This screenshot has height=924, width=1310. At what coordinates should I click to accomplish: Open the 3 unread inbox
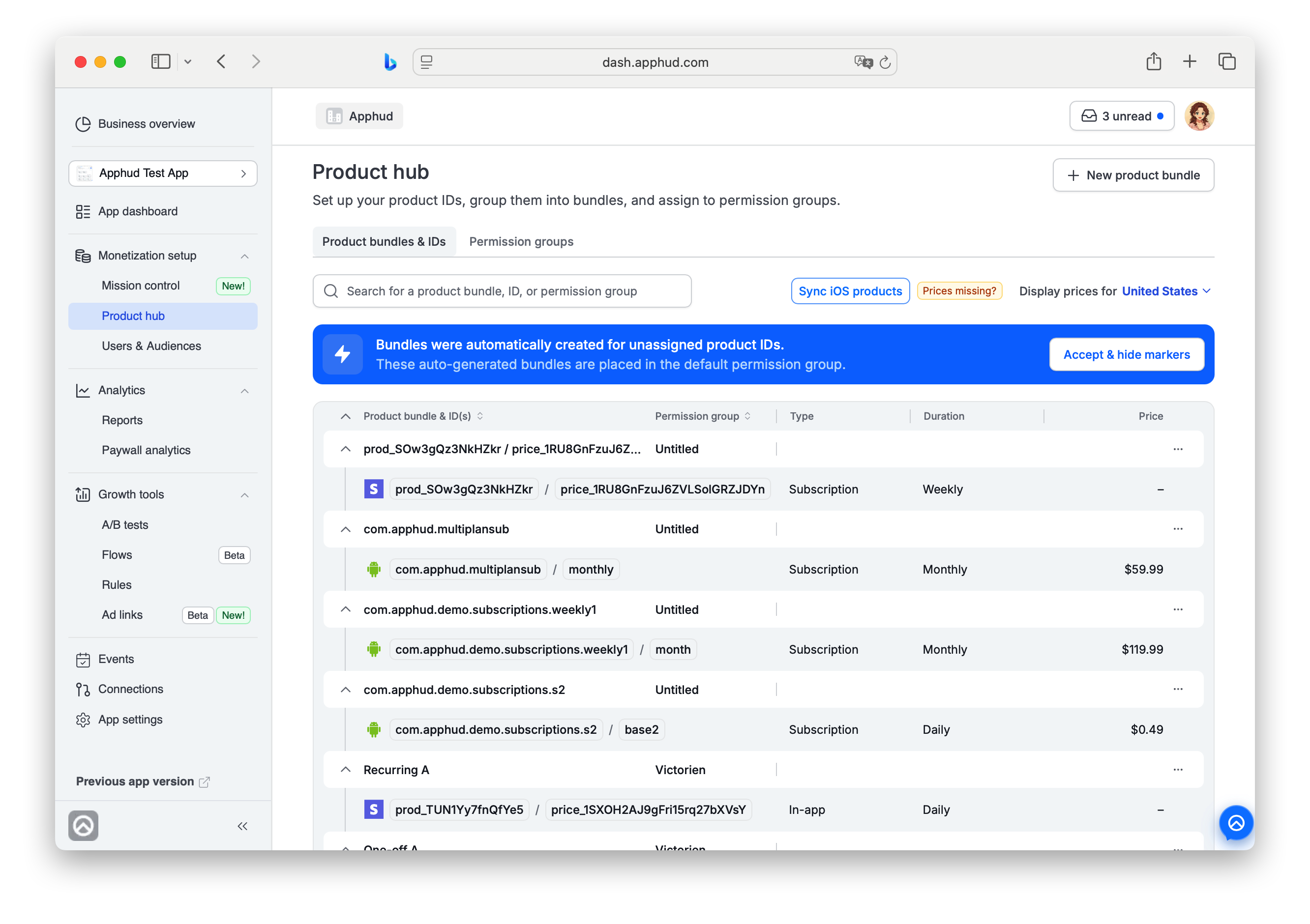(x=1122, y=116)
